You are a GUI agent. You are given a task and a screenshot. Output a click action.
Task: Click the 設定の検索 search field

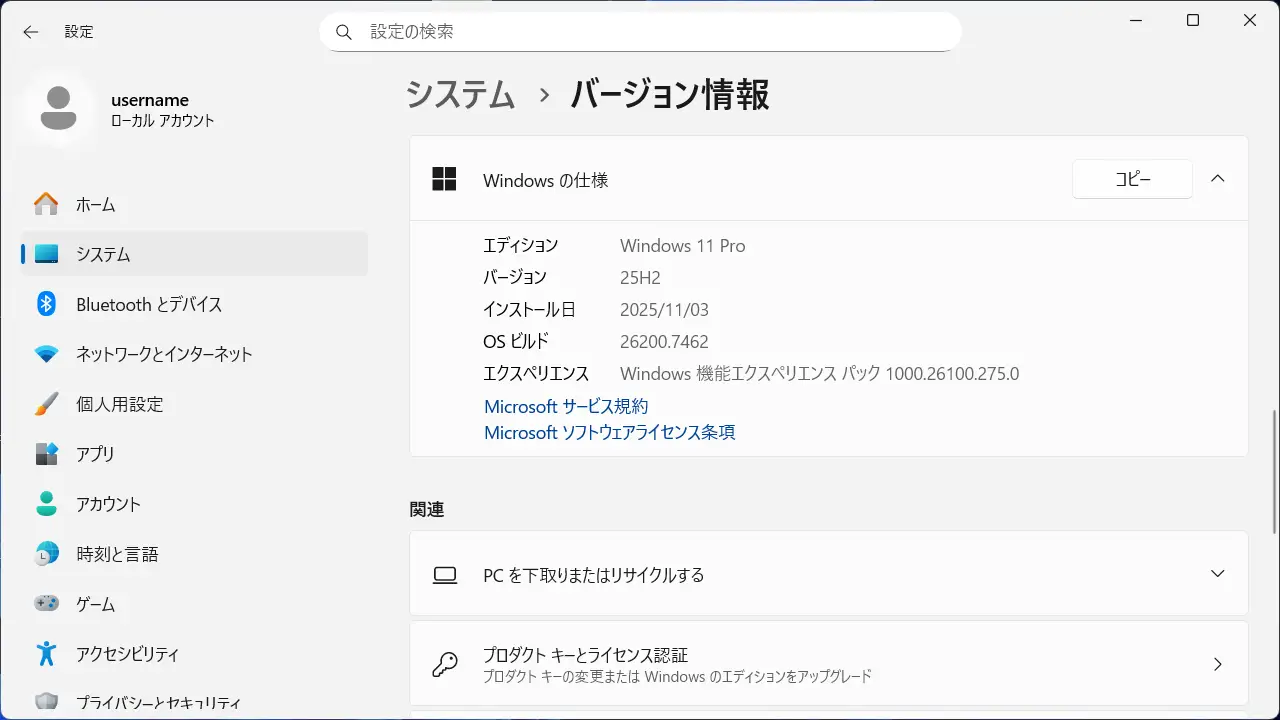640,32
